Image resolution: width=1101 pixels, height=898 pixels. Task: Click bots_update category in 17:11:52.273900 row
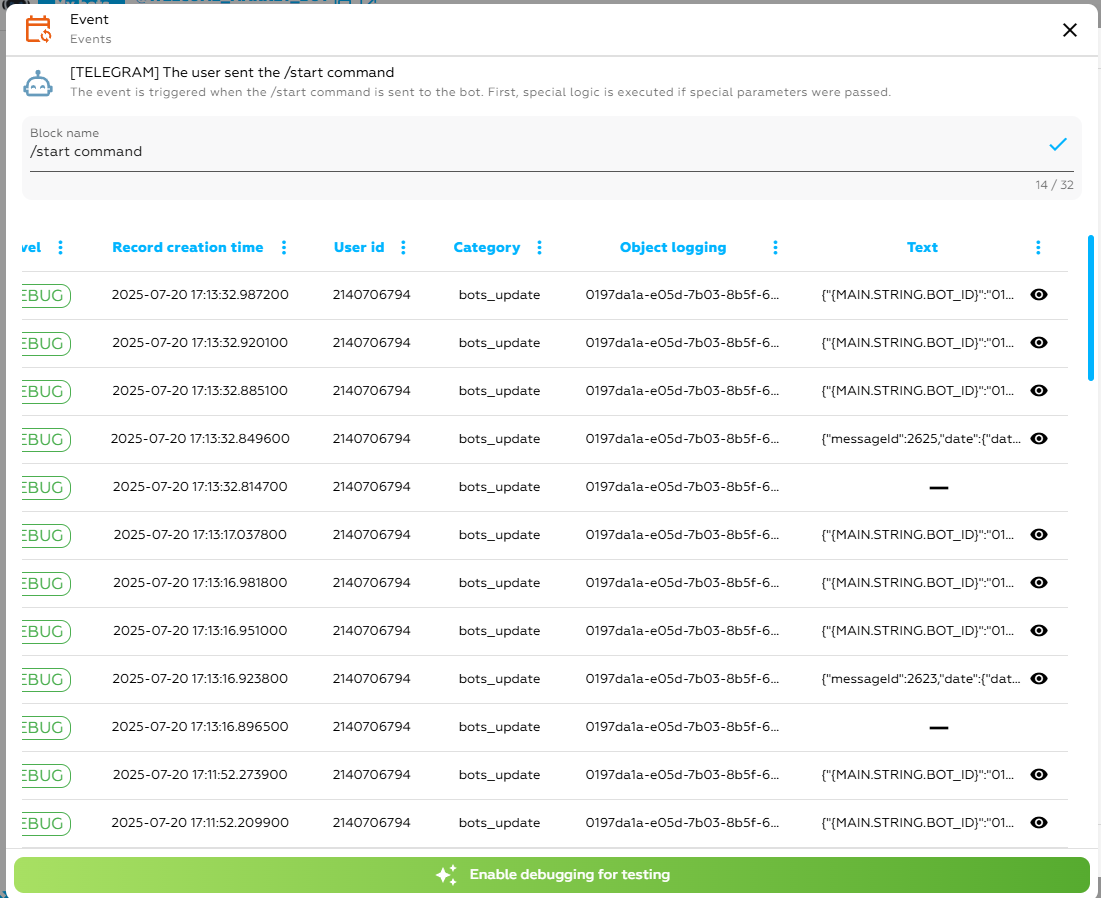pyautogui.click(x=499, y=775)
